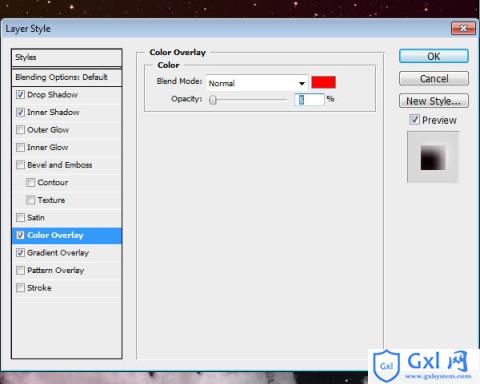Image resolution: width=480 pixels, height=384 pixels.
Task: Click the Blend Mode dropdown arrow
Action: point(302,83)
